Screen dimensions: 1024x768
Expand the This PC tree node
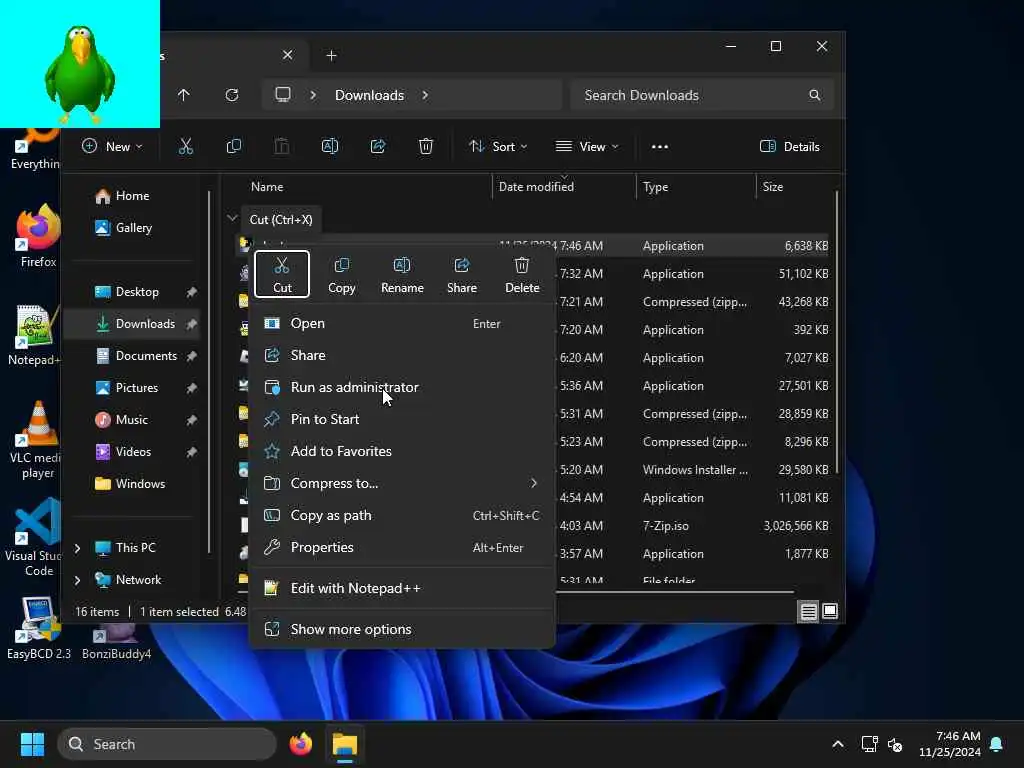click(x=78, y=548)
